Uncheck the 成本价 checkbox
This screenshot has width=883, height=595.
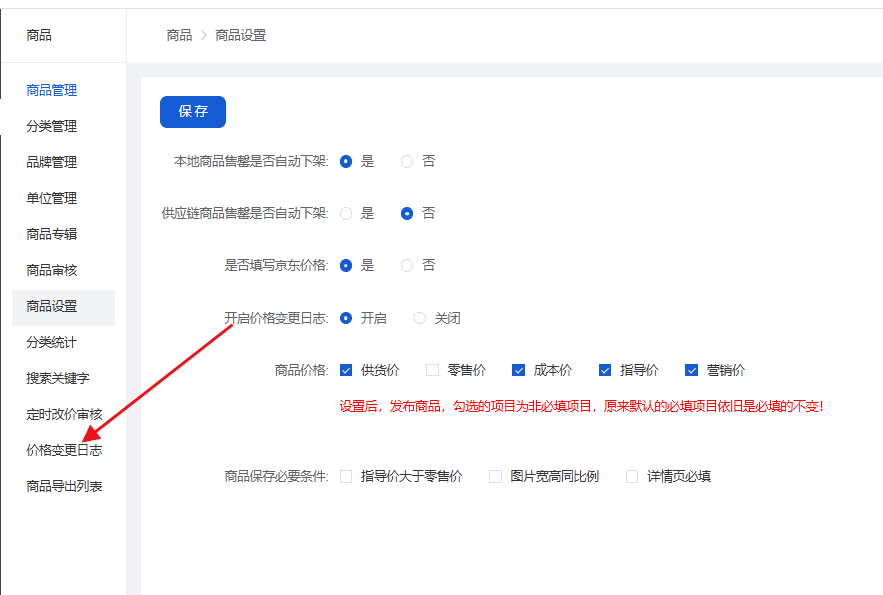[x=519, y=370]
